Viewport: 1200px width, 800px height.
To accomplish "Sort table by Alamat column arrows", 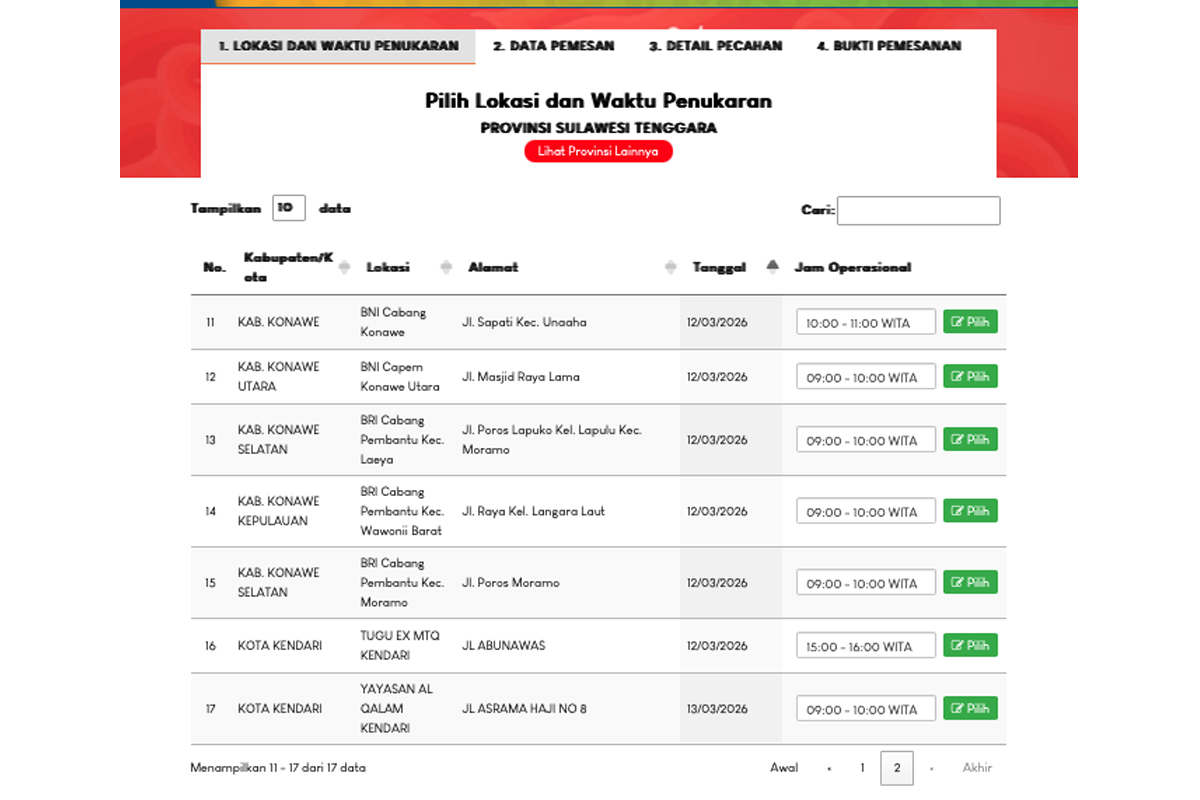I will pyautogui.click(x=670, y=267).
